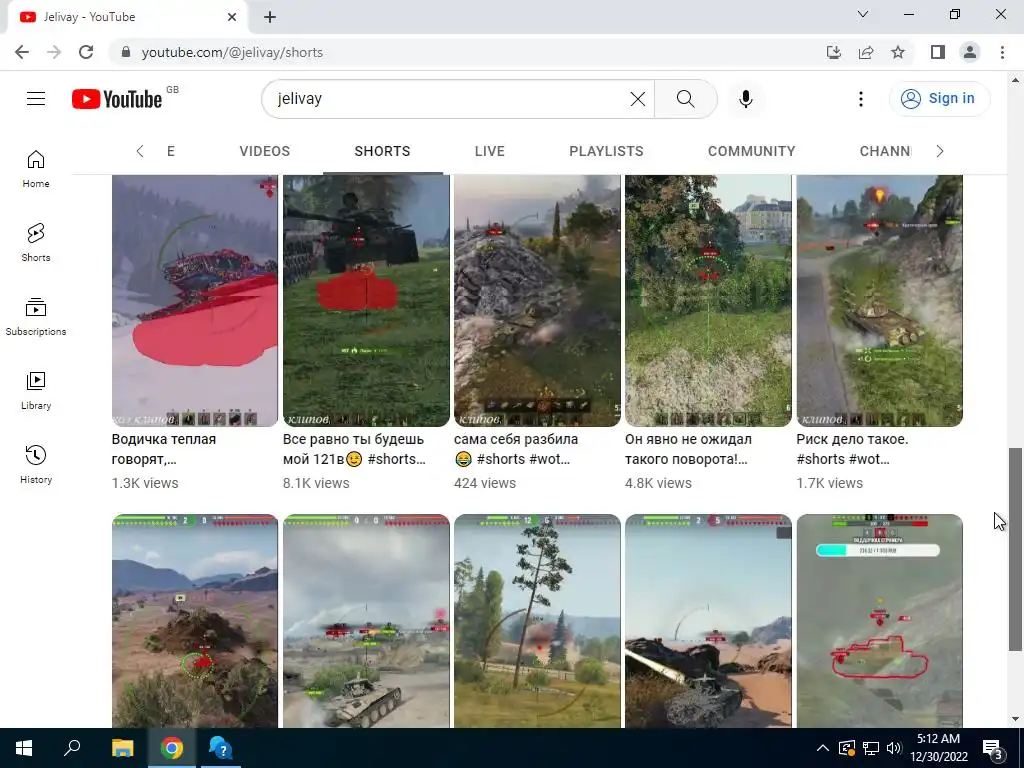1024x768 pixels.
Task: Open the Get Help taskbar app
Action: 221,748
